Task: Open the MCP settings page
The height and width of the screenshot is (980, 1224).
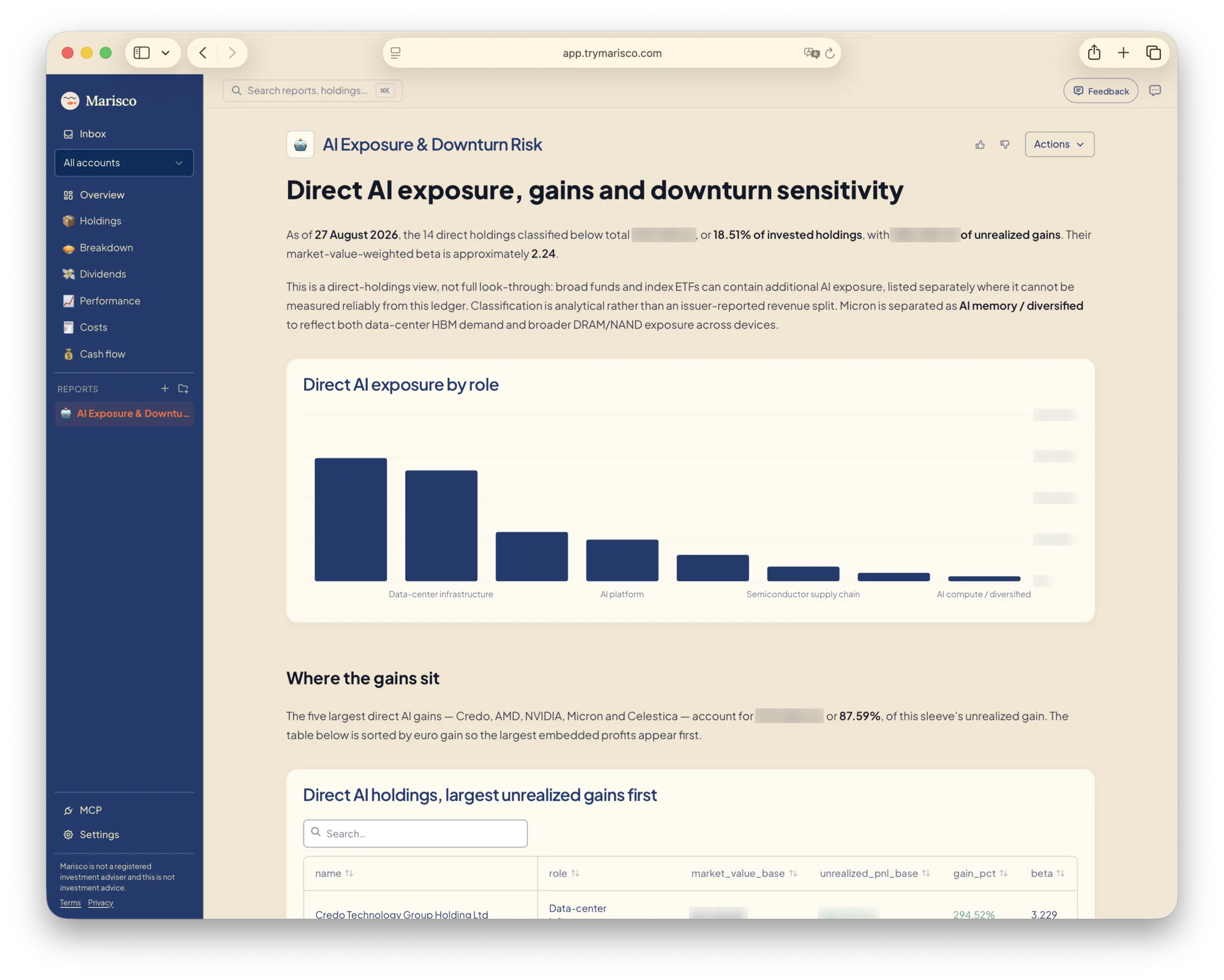Action: [x=124, y=810]
